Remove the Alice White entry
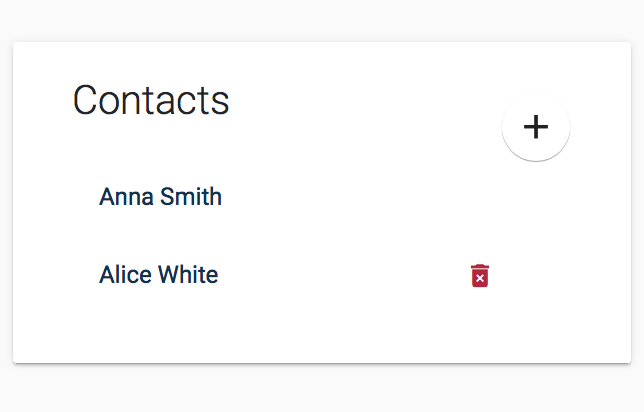Viewport: 644px width, 412px height. (480, 275)
